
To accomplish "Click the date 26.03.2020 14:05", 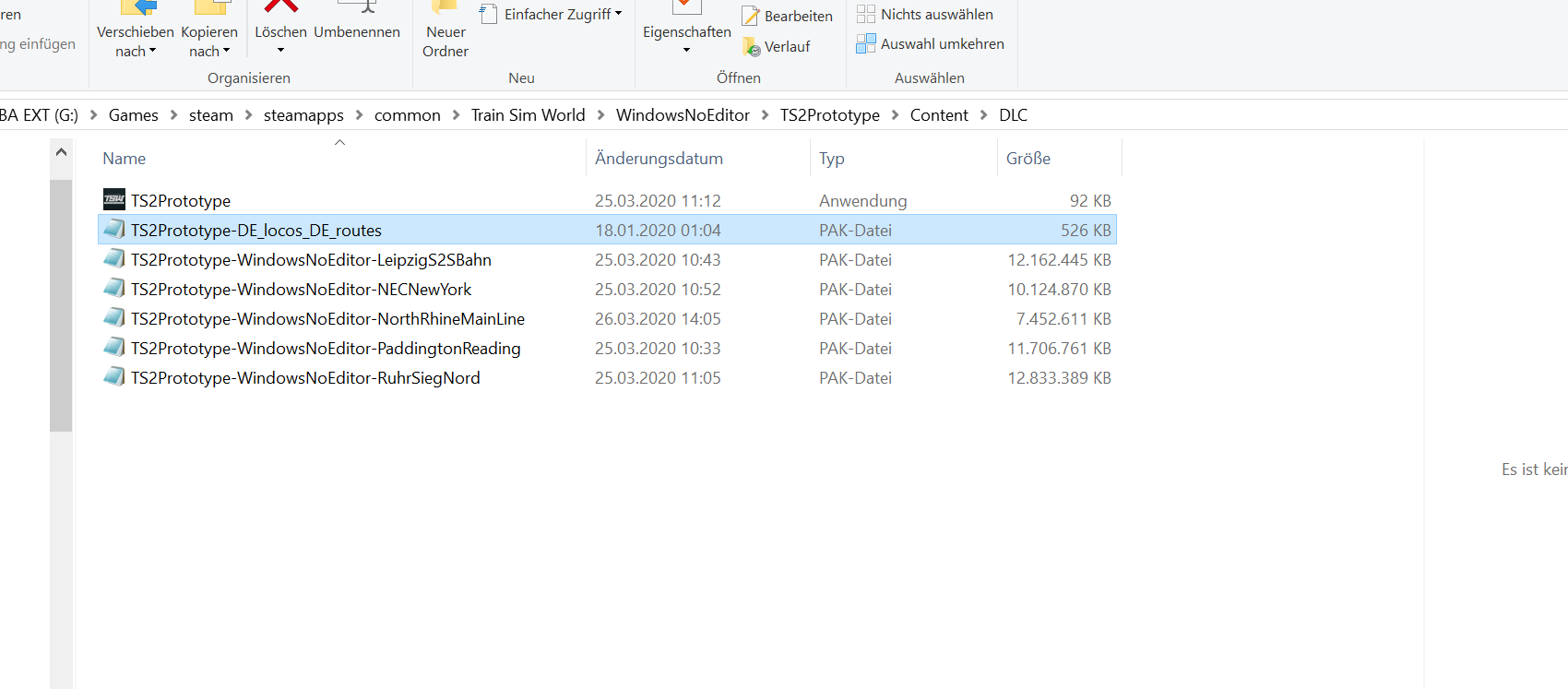I will point(658,318).
